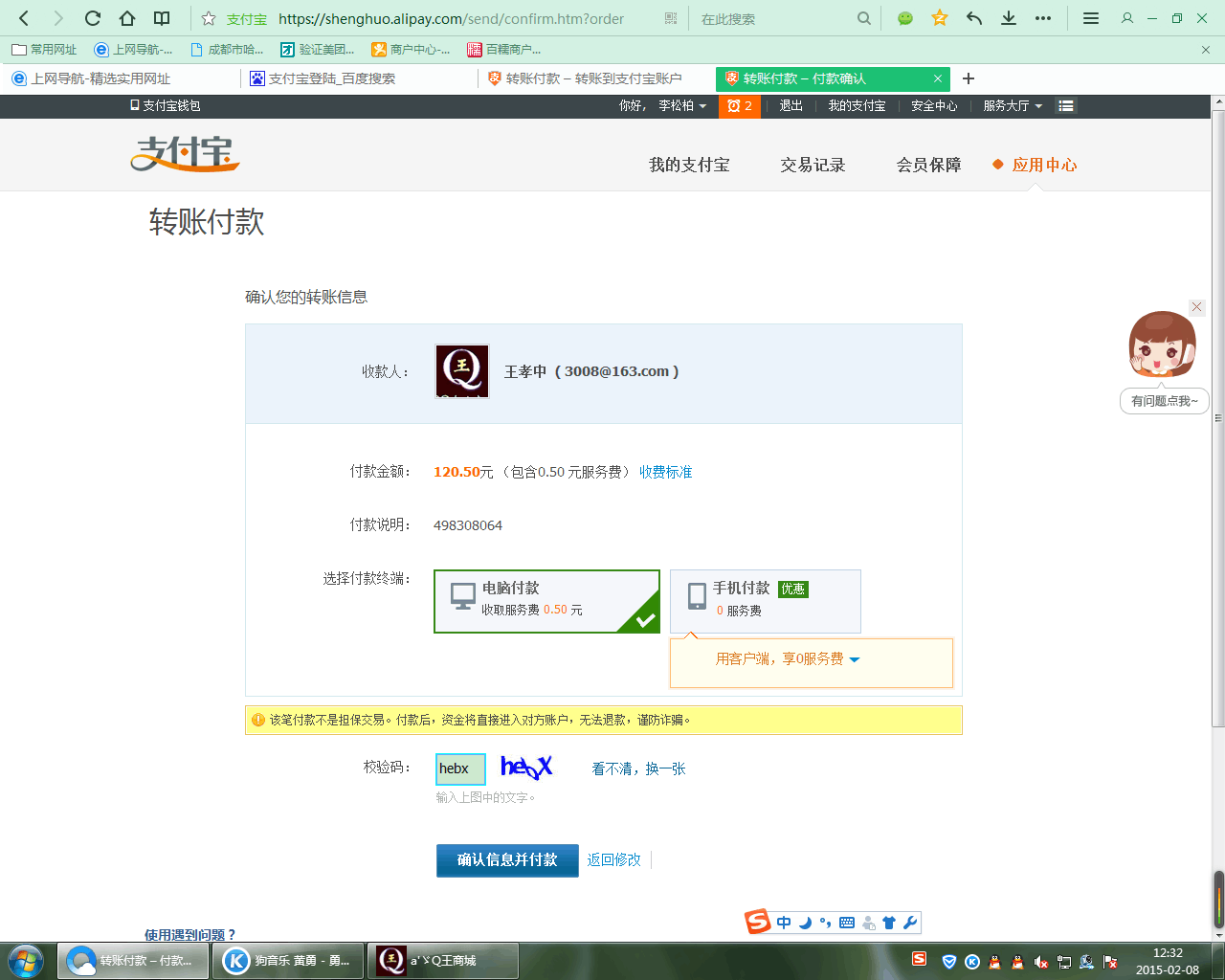Open 常用网址 bookmarks folder

[44, 50]
